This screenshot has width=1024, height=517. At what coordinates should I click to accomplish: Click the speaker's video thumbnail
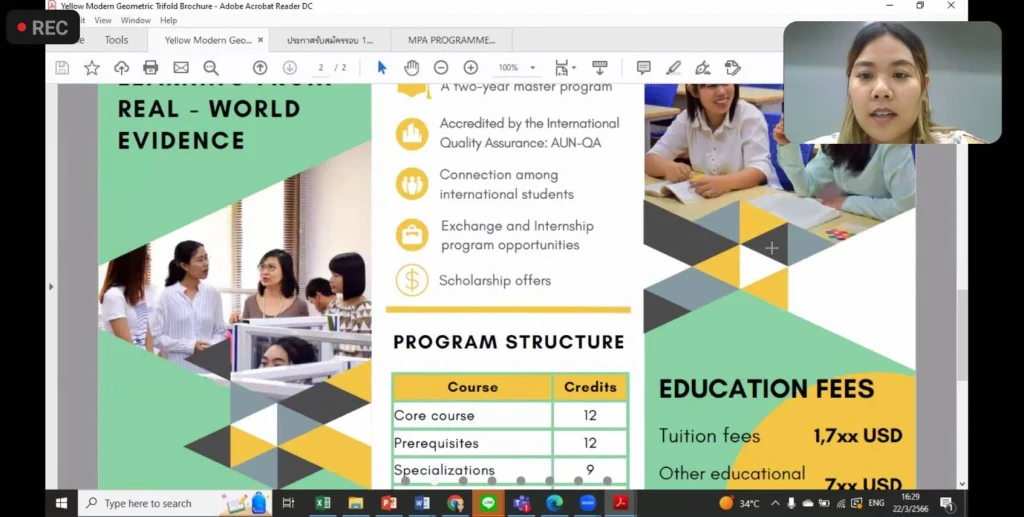pos(892,82)
